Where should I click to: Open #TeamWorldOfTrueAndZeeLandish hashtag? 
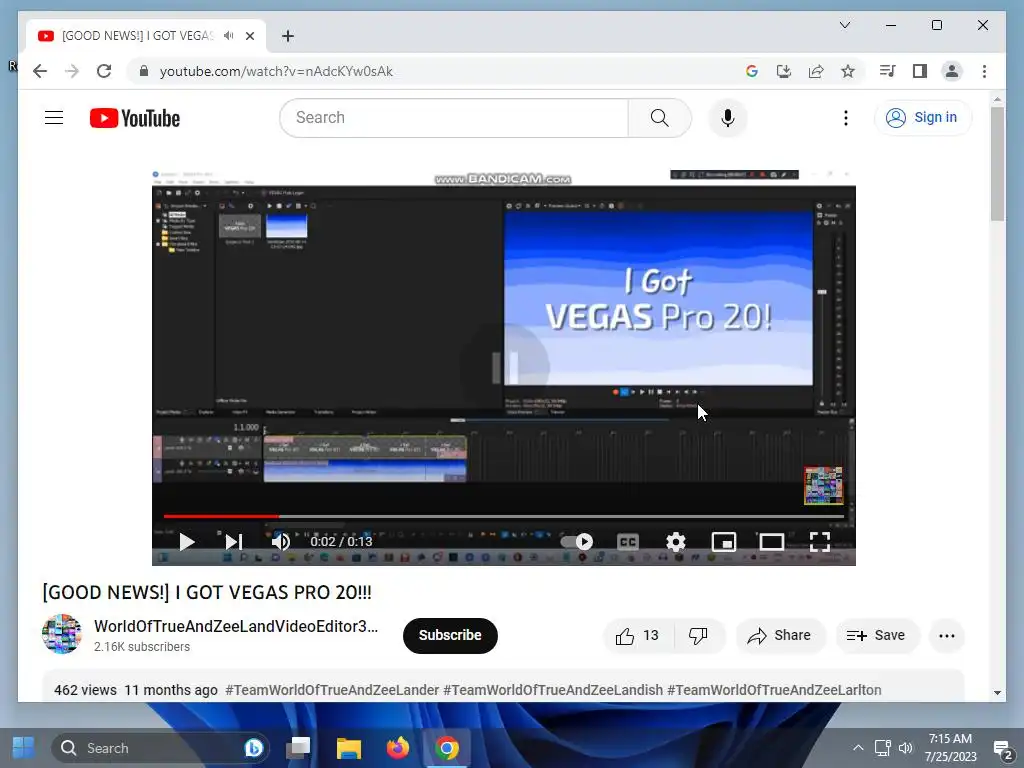tap(552, 690)
